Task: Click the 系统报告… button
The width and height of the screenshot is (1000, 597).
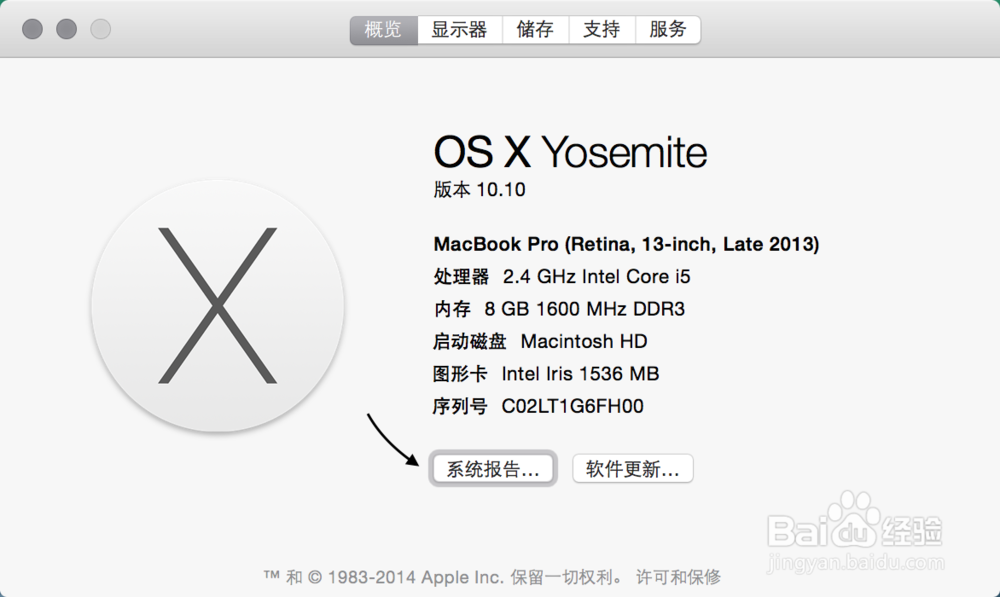Action: click(492, 469)
